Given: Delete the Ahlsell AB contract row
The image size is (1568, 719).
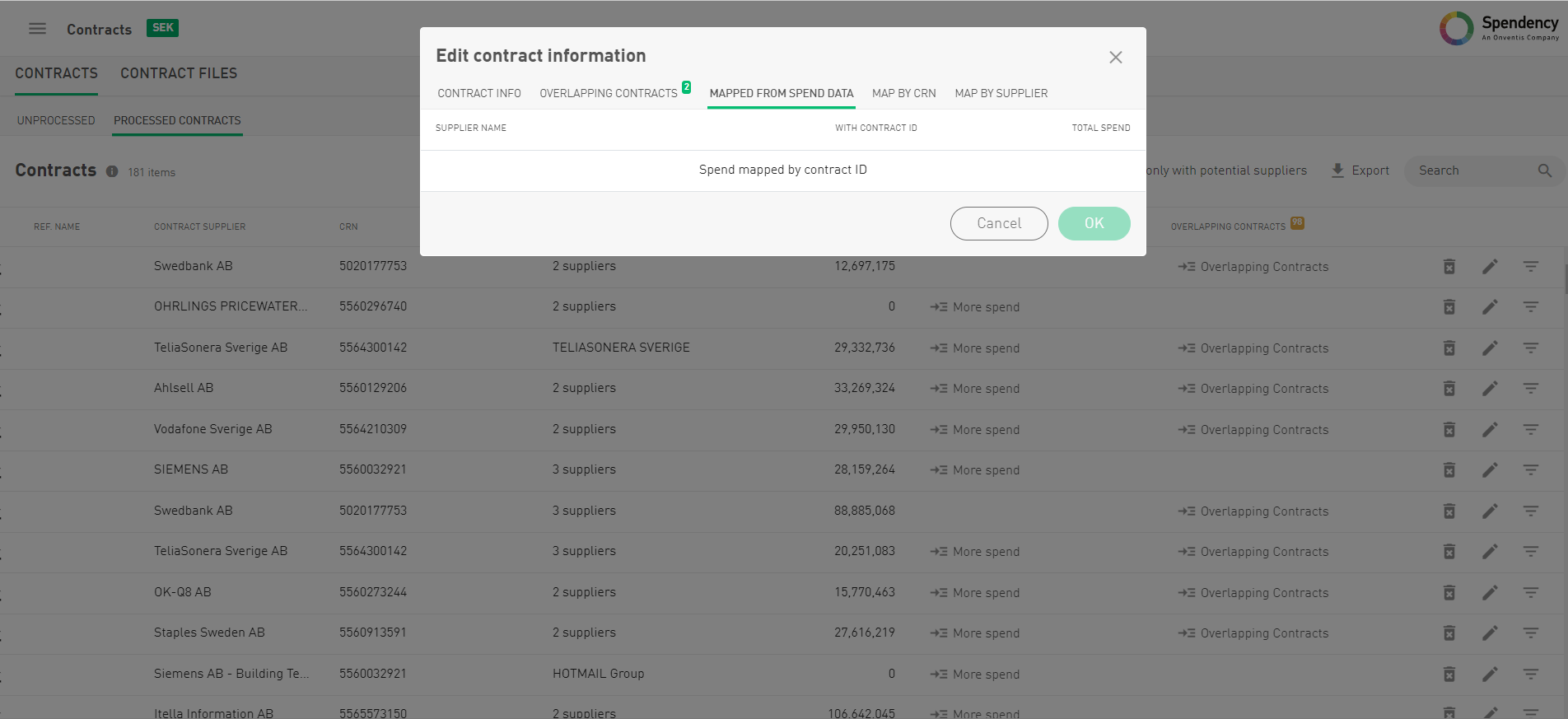Looking at the screenshot, I should [1449, 389].
